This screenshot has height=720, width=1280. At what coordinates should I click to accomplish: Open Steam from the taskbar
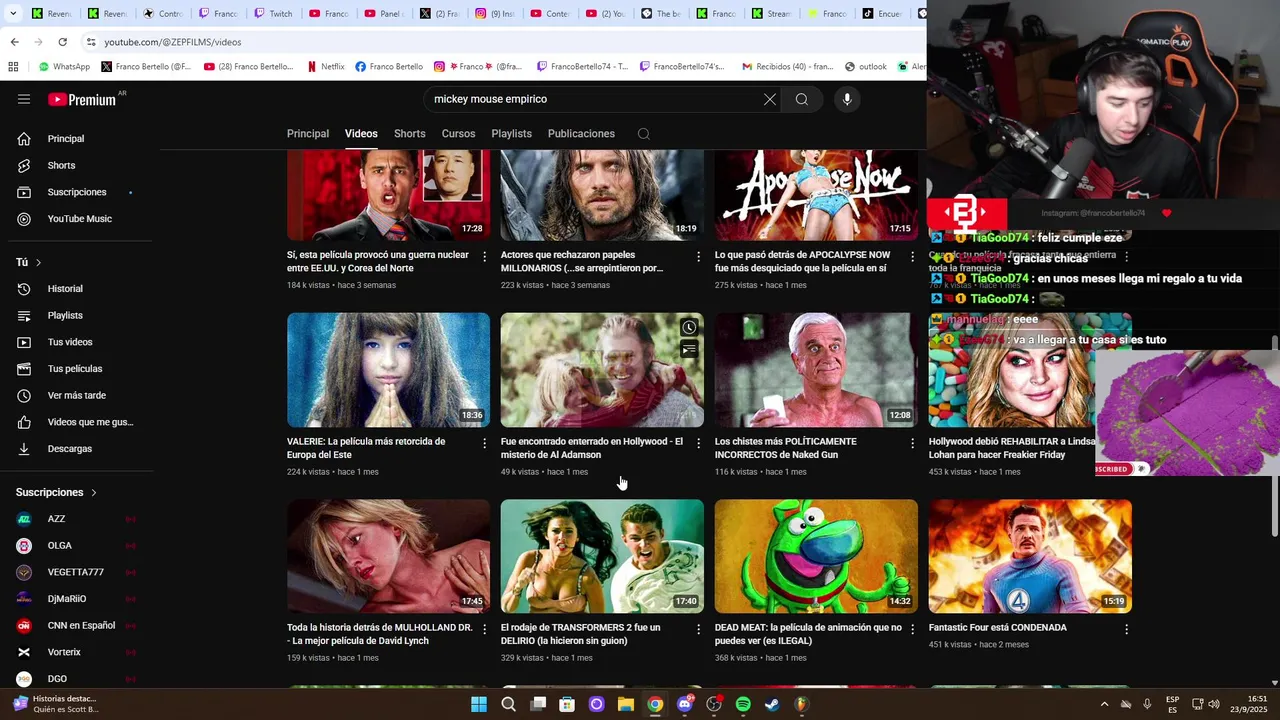coord(772,704)
